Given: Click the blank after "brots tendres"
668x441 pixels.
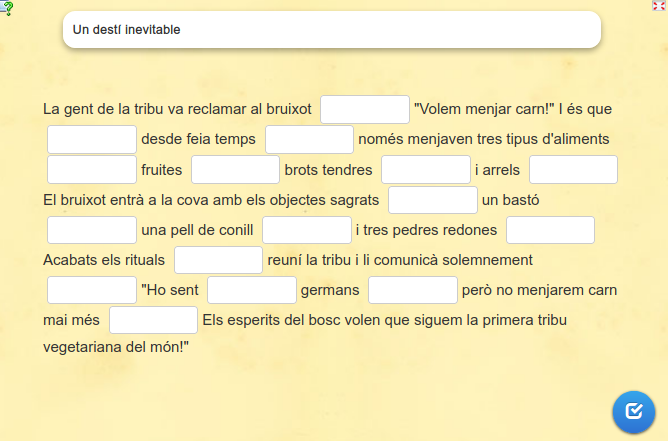Looking at the screenshot, I should point(425,170).
